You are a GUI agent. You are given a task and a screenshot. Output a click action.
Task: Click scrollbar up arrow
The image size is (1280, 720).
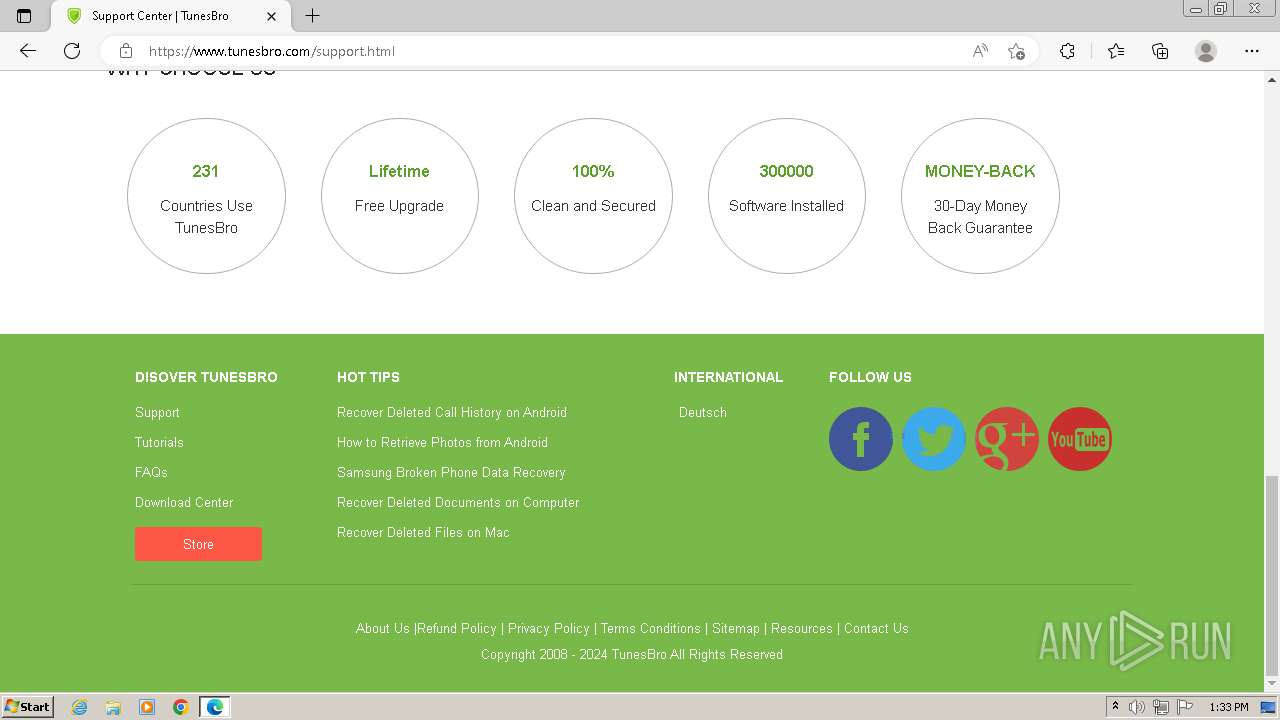point(1272,78)
